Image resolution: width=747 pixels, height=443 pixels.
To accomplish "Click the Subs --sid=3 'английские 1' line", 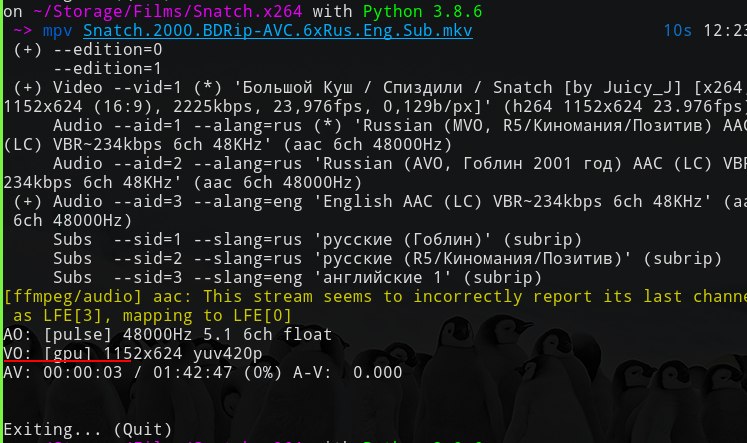I will pos(297,278).
